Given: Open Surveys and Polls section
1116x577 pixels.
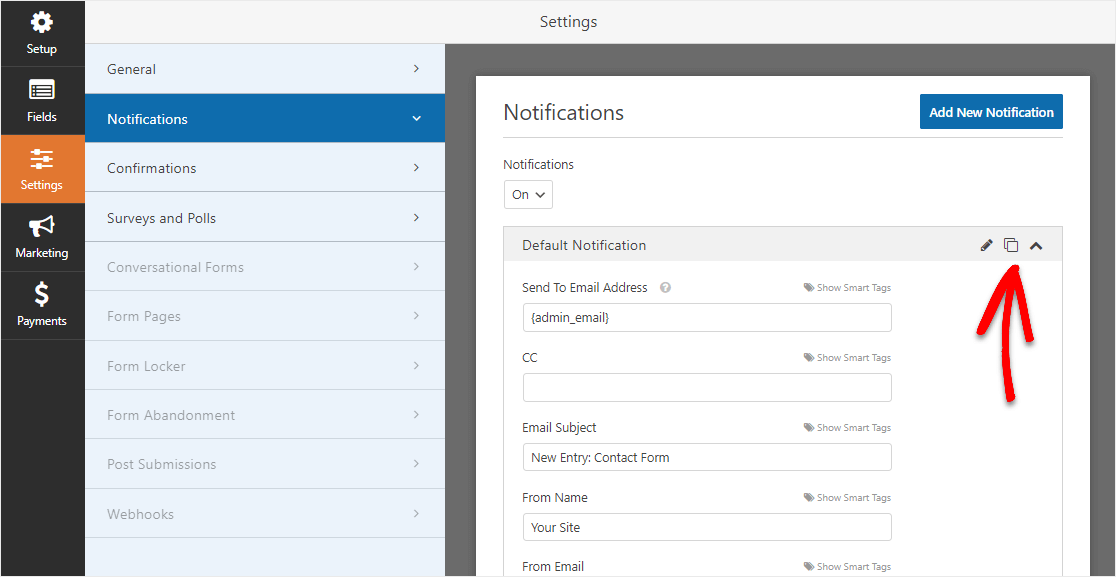Looking at the screenshot, I should coord(265,218).
